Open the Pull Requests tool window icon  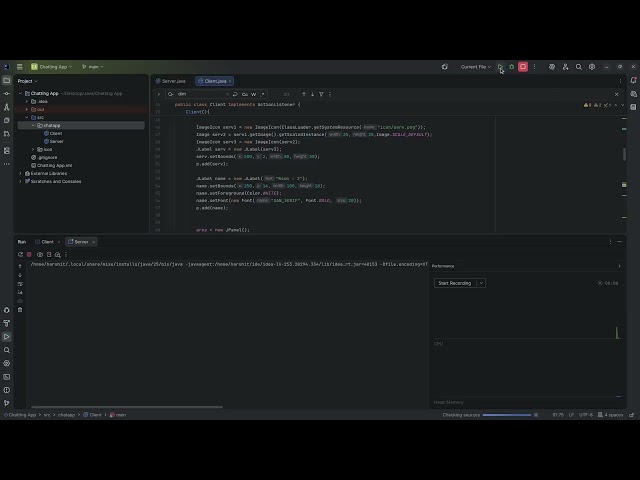click(7, 134)
